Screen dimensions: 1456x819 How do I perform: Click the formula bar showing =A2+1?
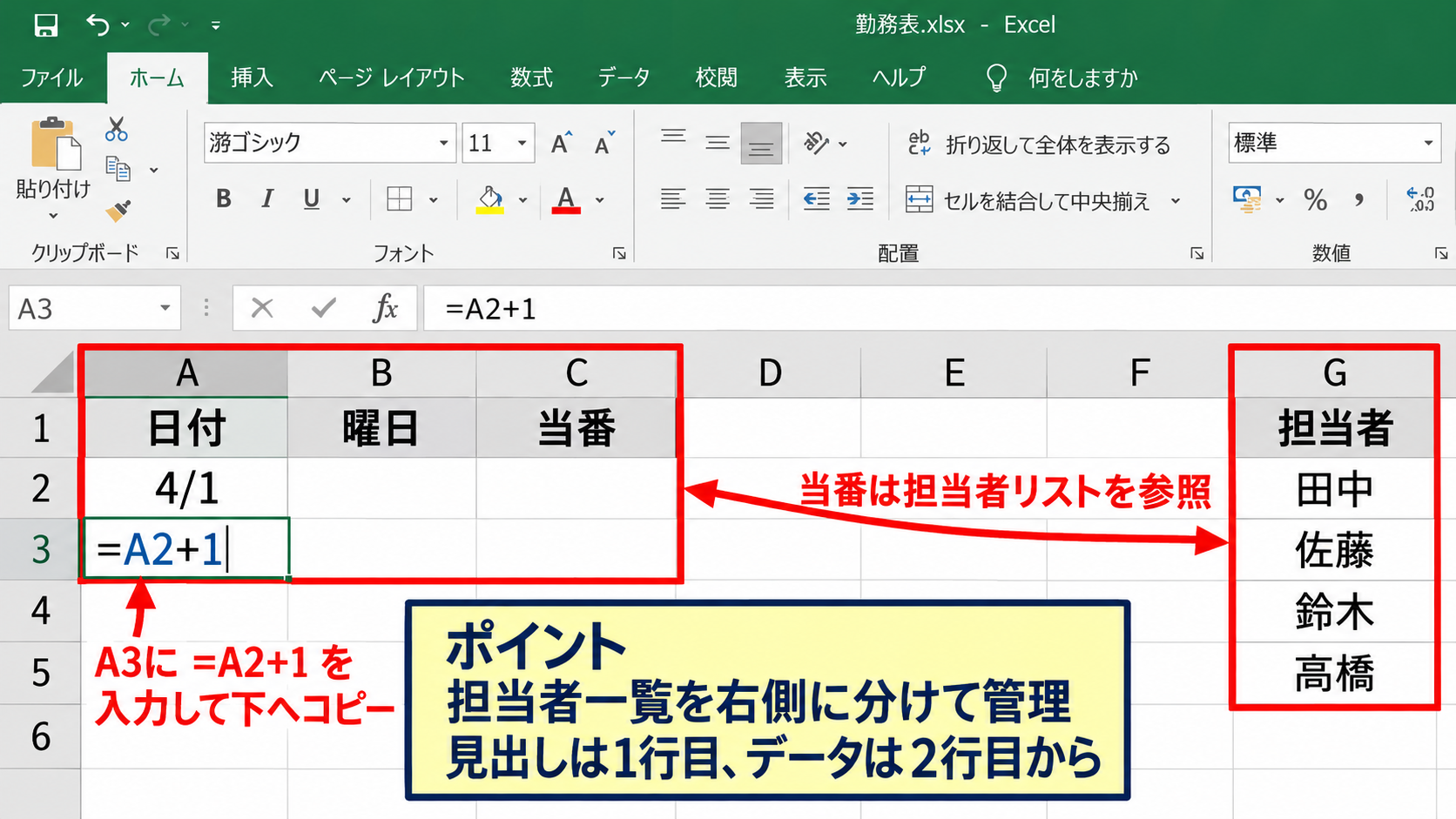point(940,308)
